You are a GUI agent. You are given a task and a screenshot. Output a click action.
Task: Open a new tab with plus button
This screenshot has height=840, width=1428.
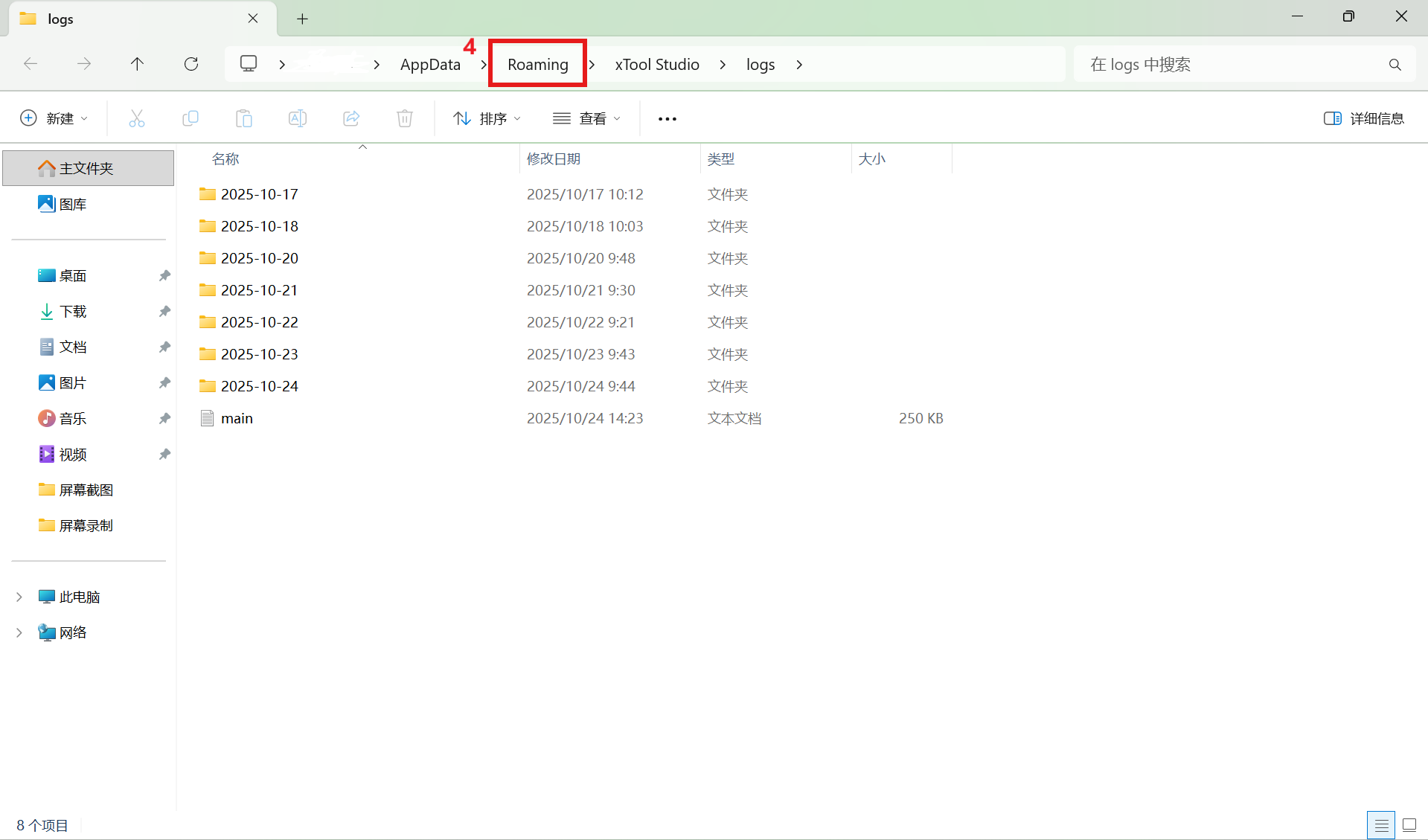click(x=302, y=19)
